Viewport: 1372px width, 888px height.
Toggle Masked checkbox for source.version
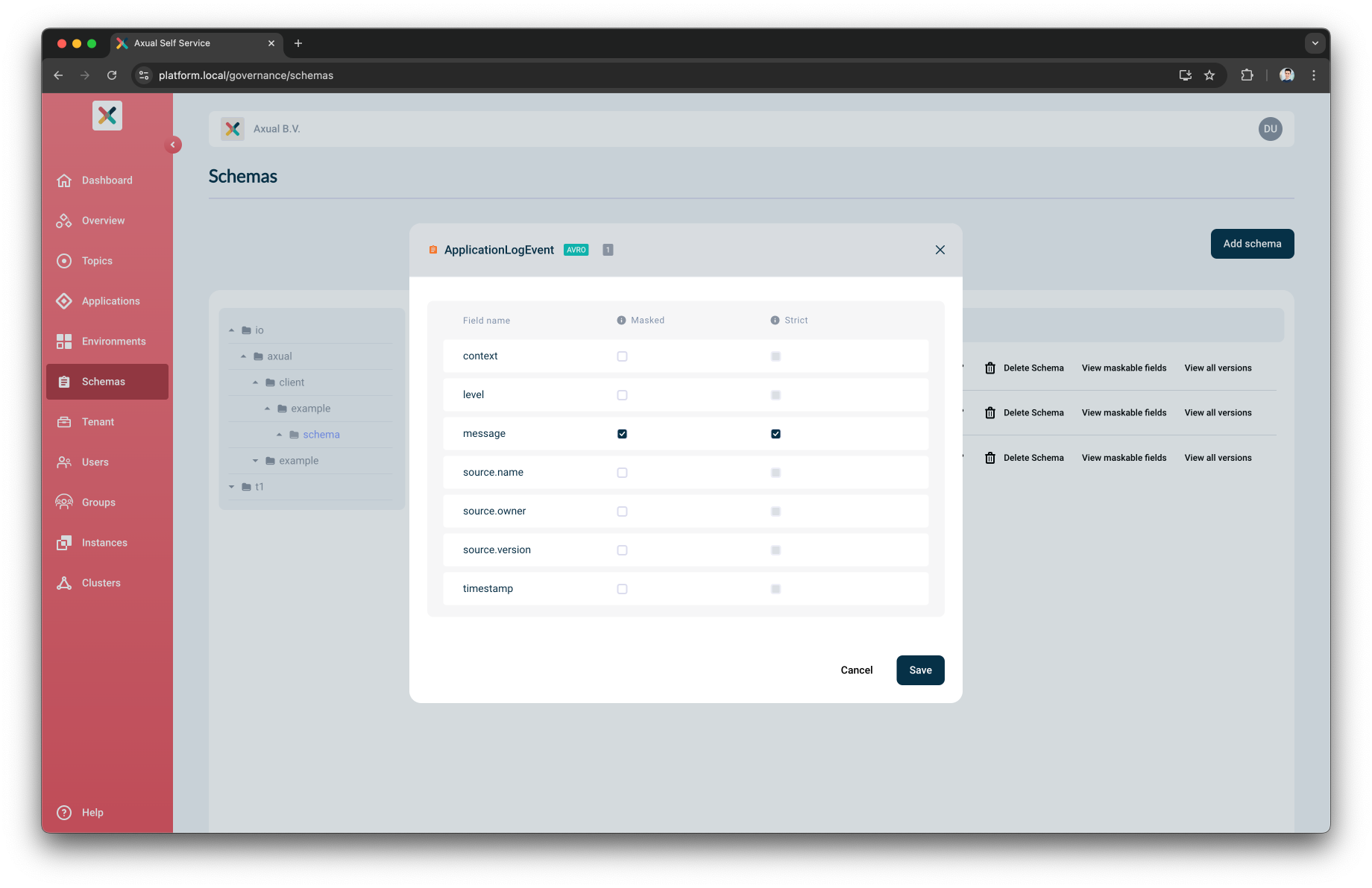pos(622,550)
